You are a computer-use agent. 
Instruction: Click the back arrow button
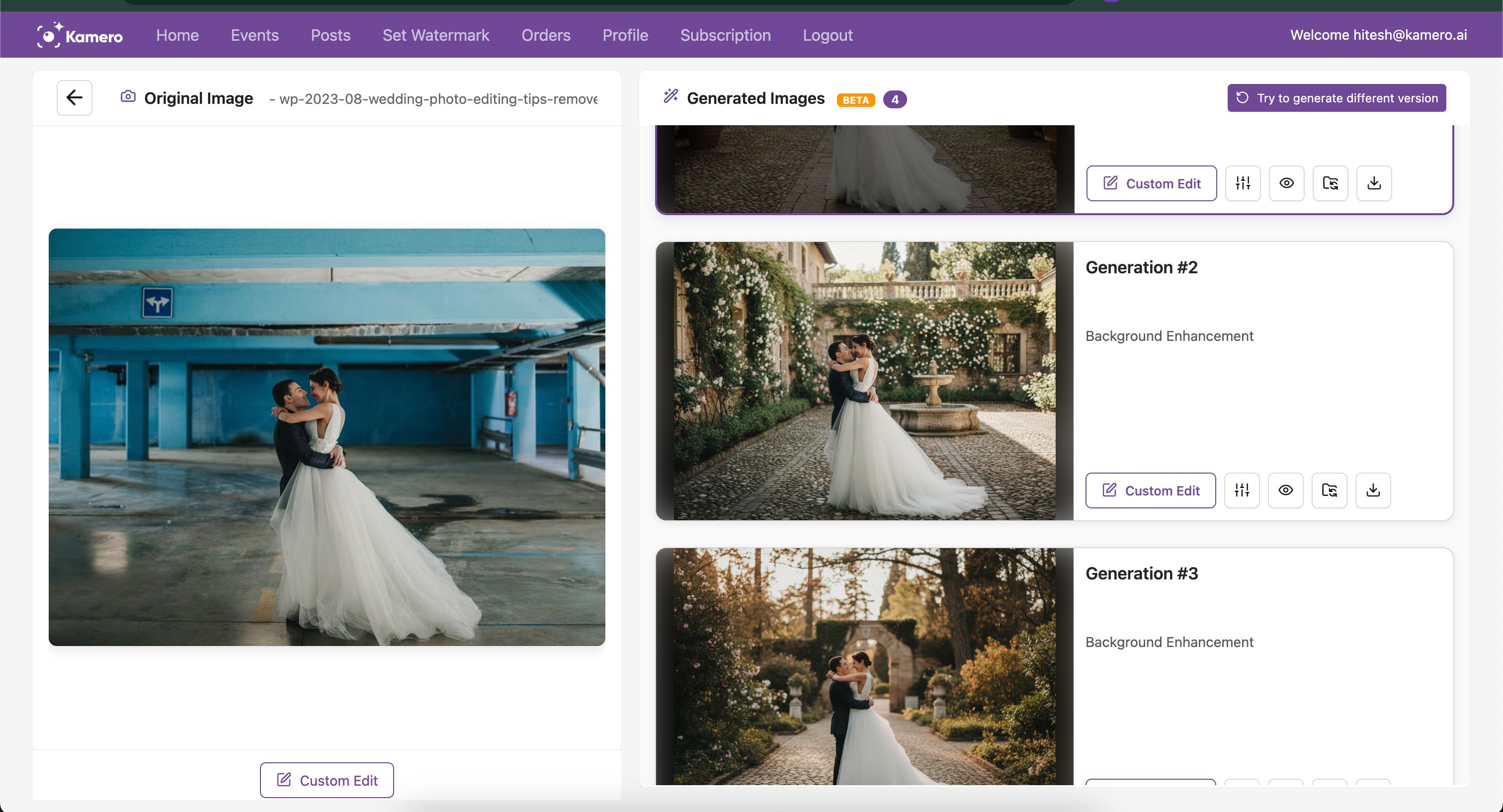point(74,97)
